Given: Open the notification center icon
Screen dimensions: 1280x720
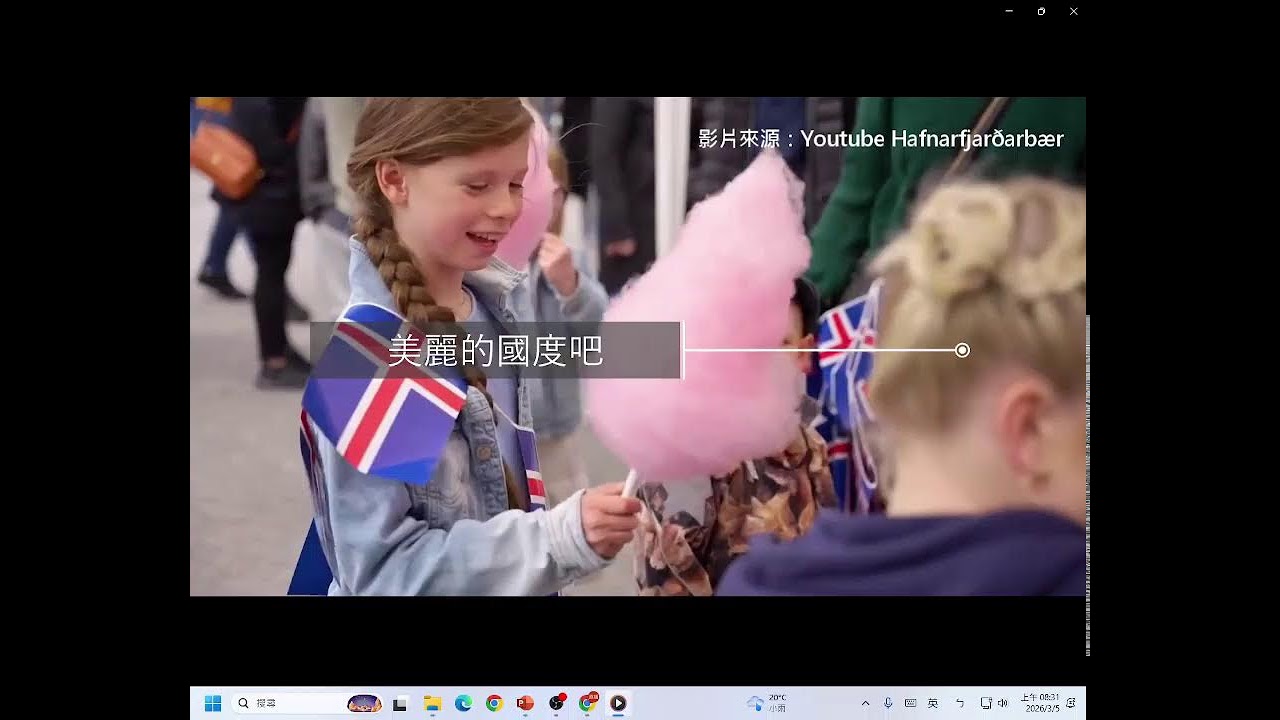Looking at the screenshot, I should pyautogui.click(x=1071, y=703).
